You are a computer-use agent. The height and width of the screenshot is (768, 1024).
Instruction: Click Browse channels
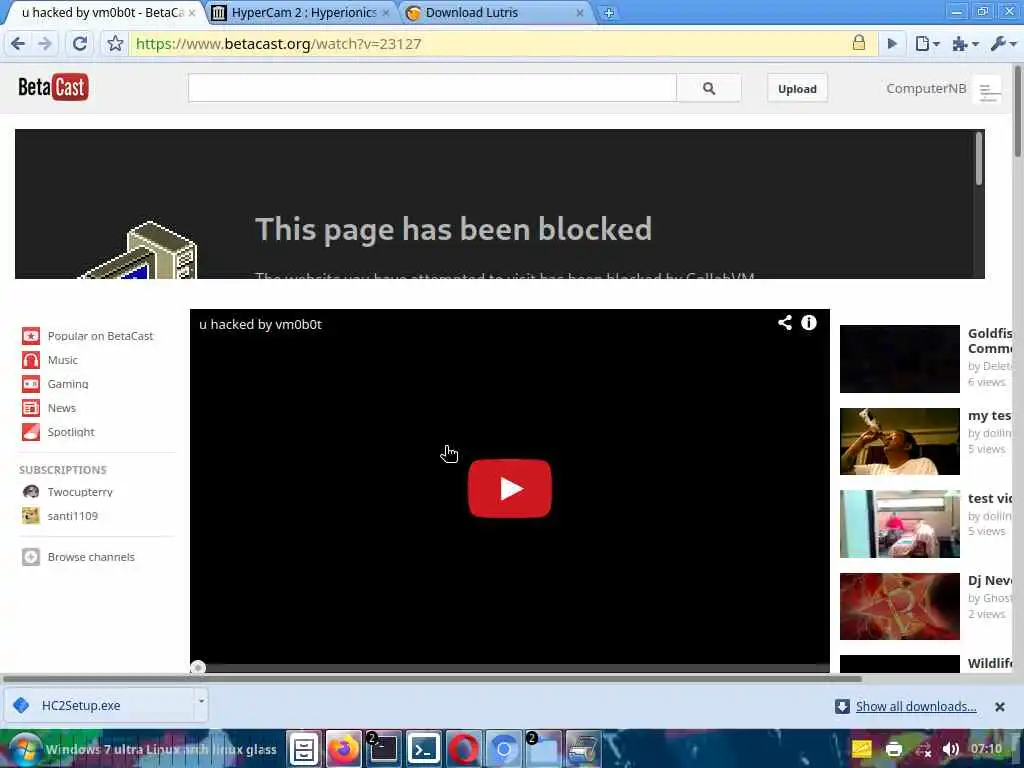pos(91,557)
